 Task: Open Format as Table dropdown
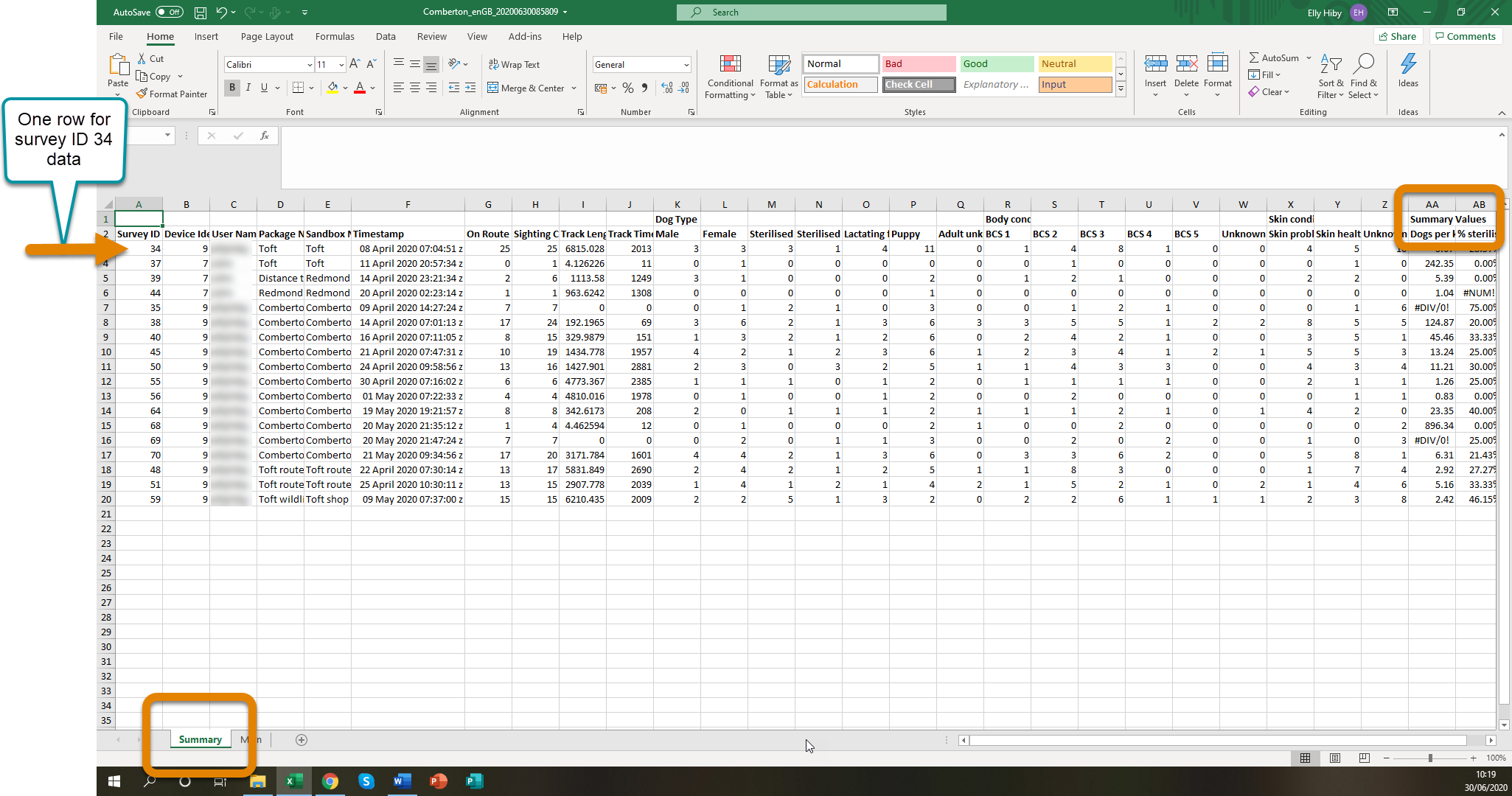click(779, 77)
